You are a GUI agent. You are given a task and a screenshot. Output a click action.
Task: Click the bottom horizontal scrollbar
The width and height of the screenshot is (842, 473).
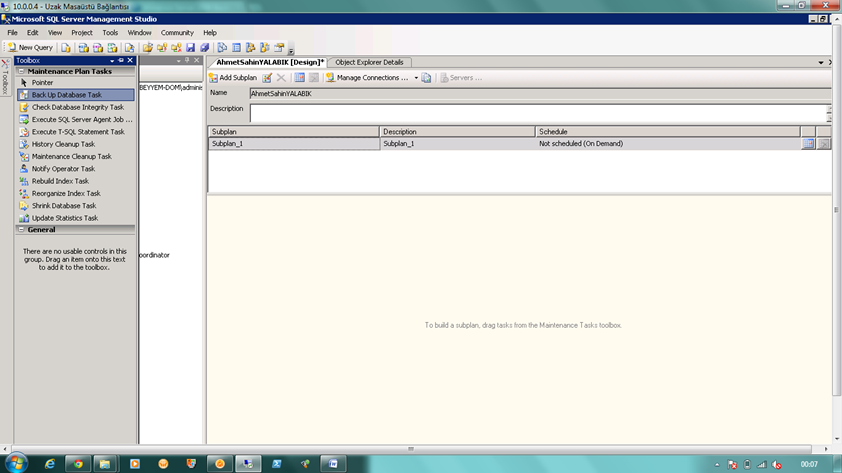coord(411,449)
